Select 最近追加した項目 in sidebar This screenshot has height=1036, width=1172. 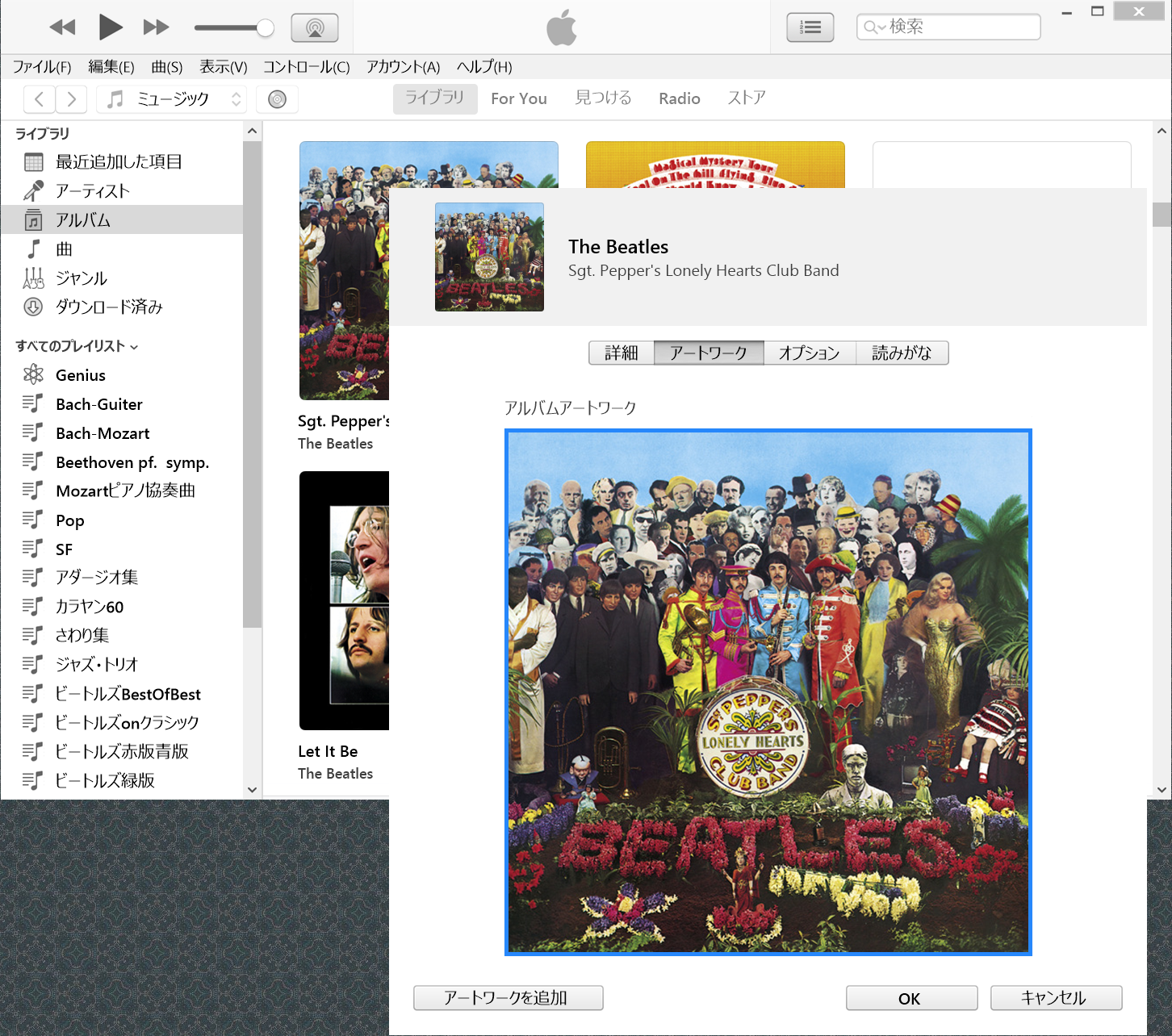pyautogui.click(x=122, y=162)
